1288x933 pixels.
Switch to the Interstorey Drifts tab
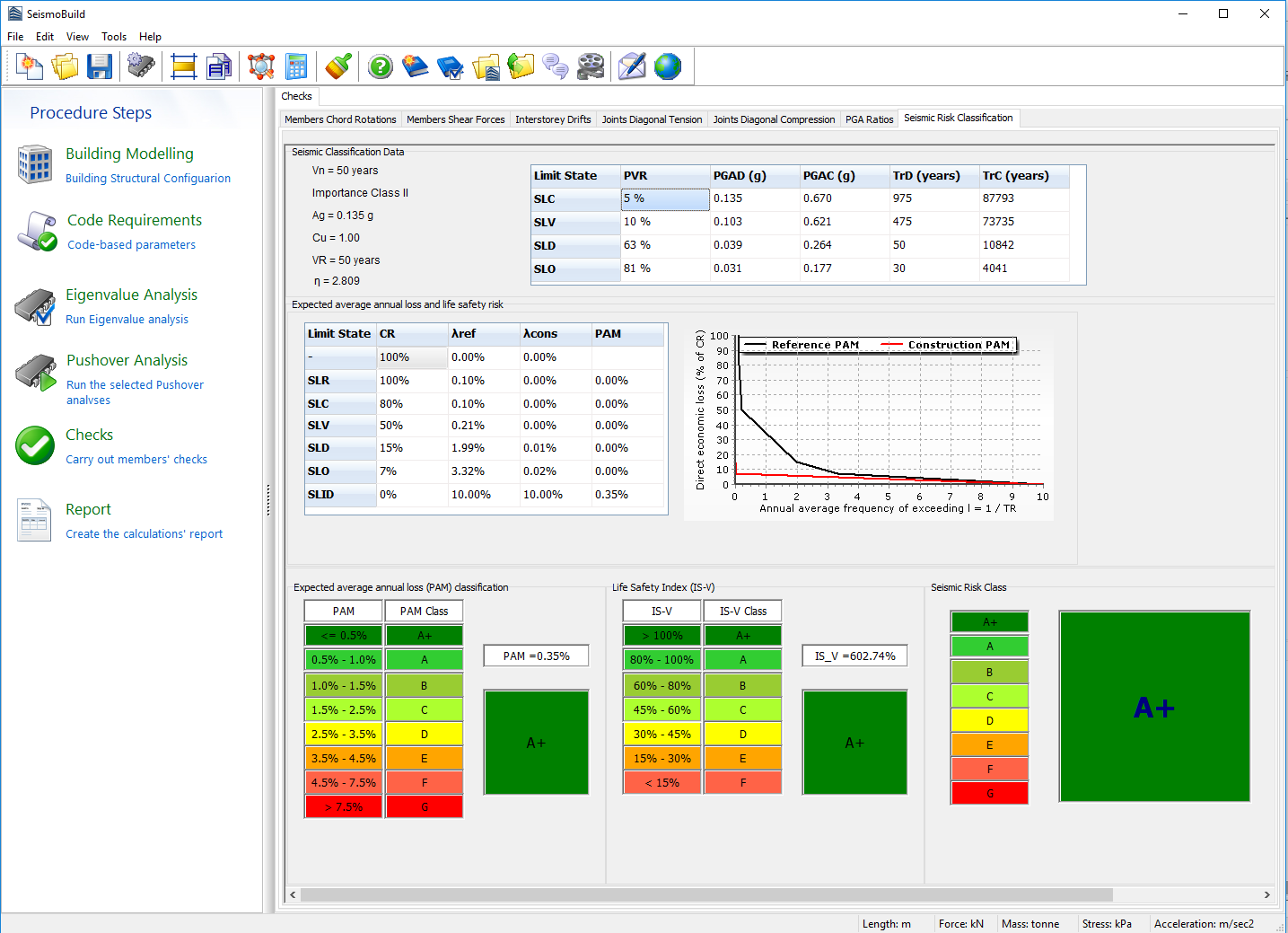coord(553,119)
